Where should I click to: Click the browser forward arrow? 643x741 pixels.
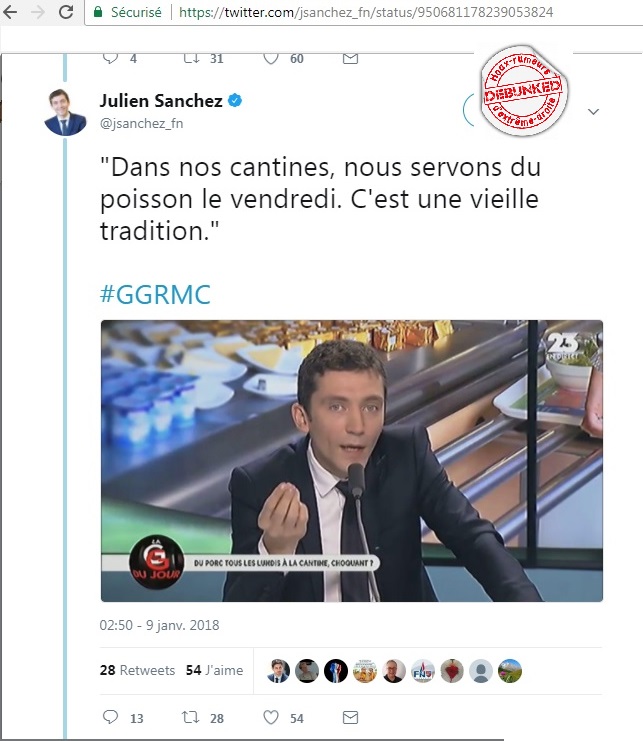click(x=37, y=12)
